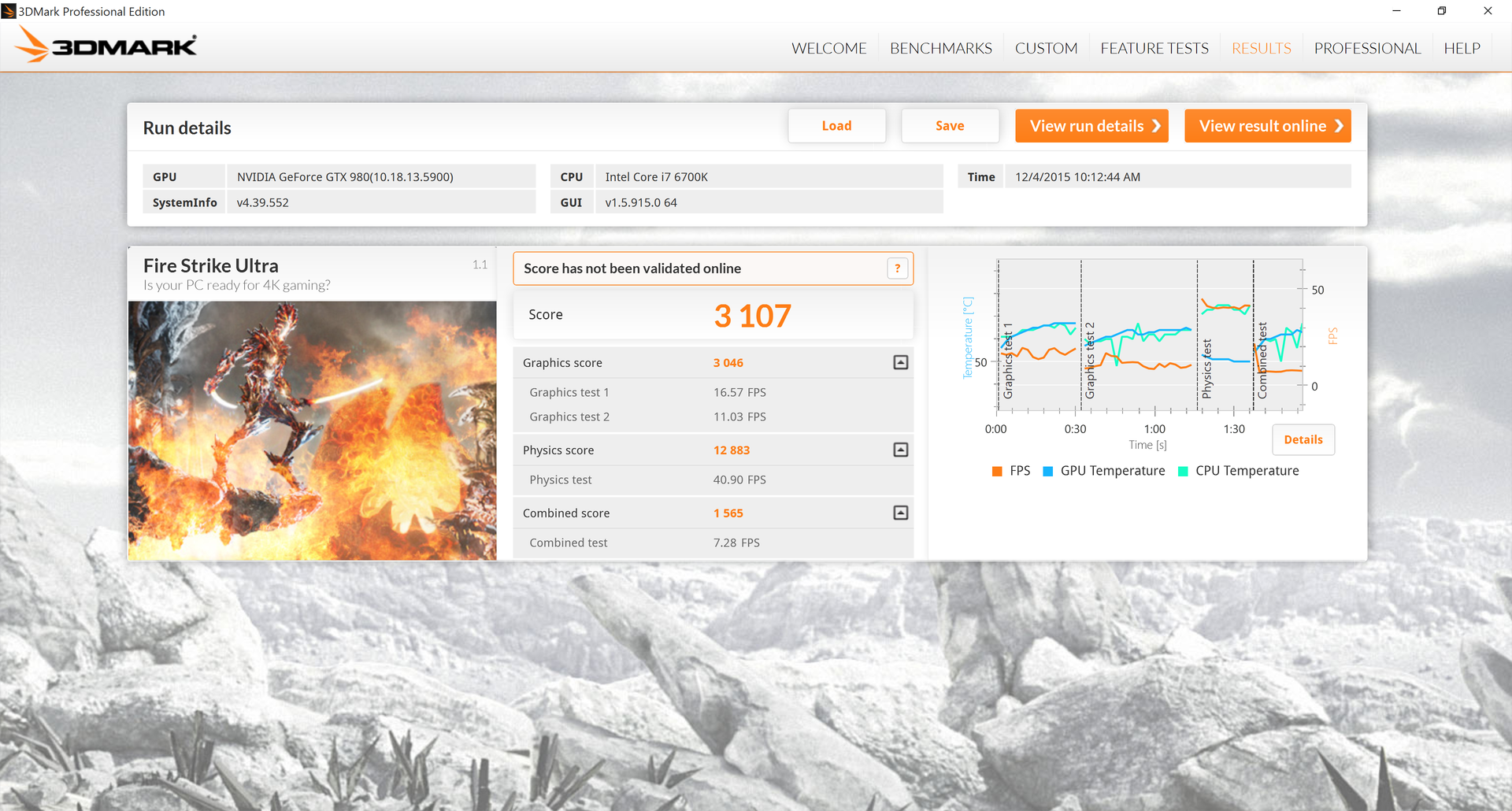Click the Fire Strike Ultra thumbnail image
This screenshot has height=811, width=1512.
[313, 431]
